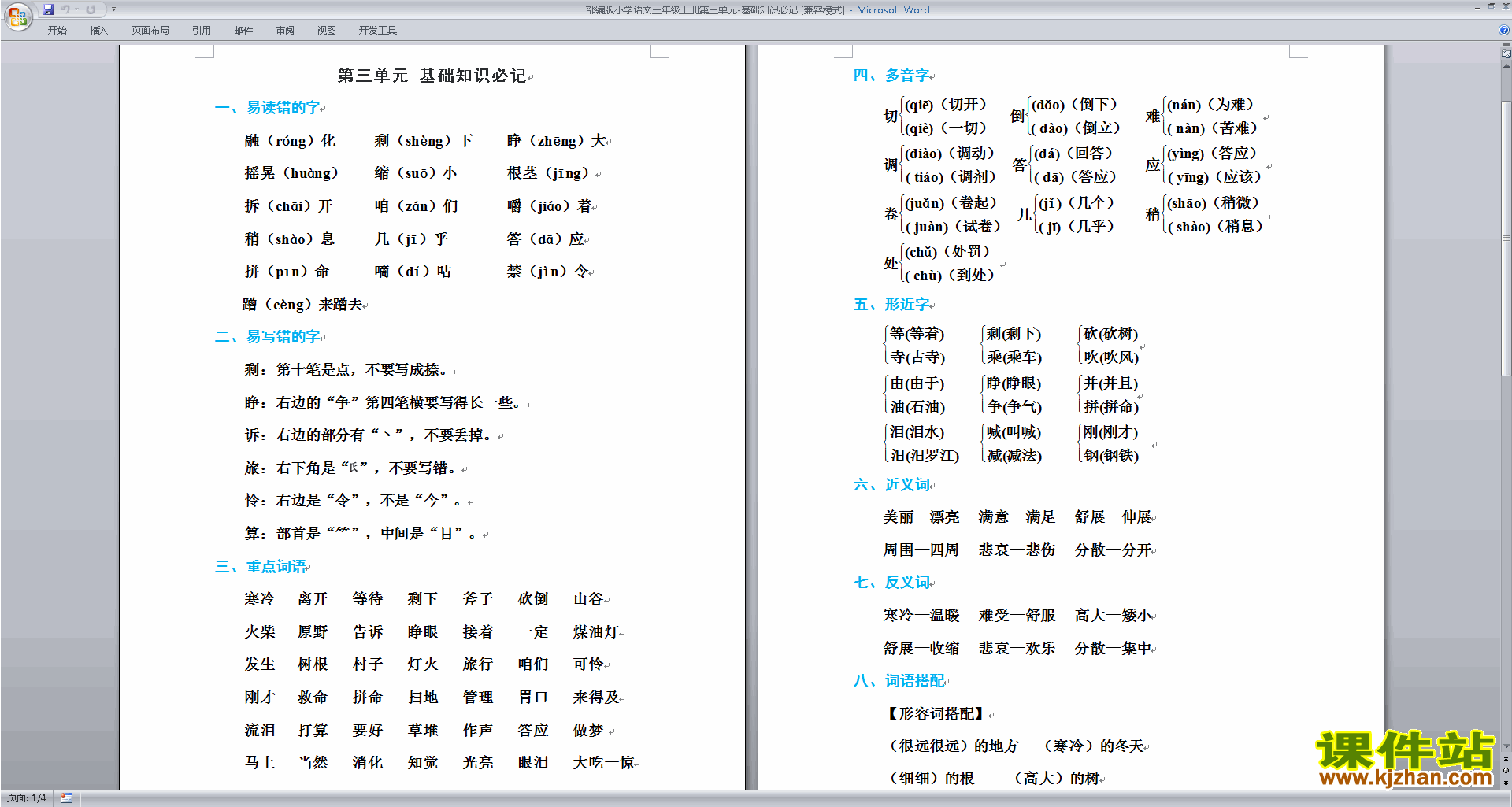Screen dimensions: 1512x807
Task: Click the text (chǔ)(处罚)
Action: (947, 252)
